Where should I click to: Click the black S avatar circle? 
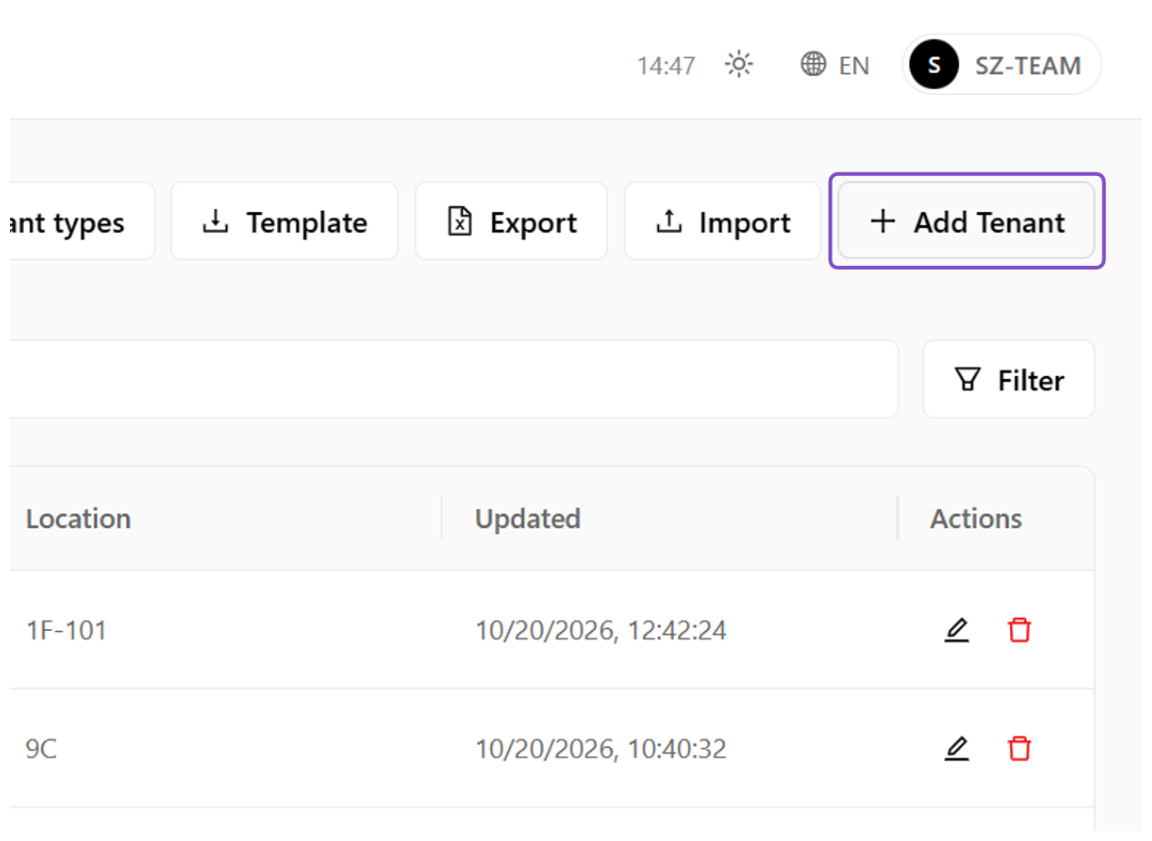934,65
